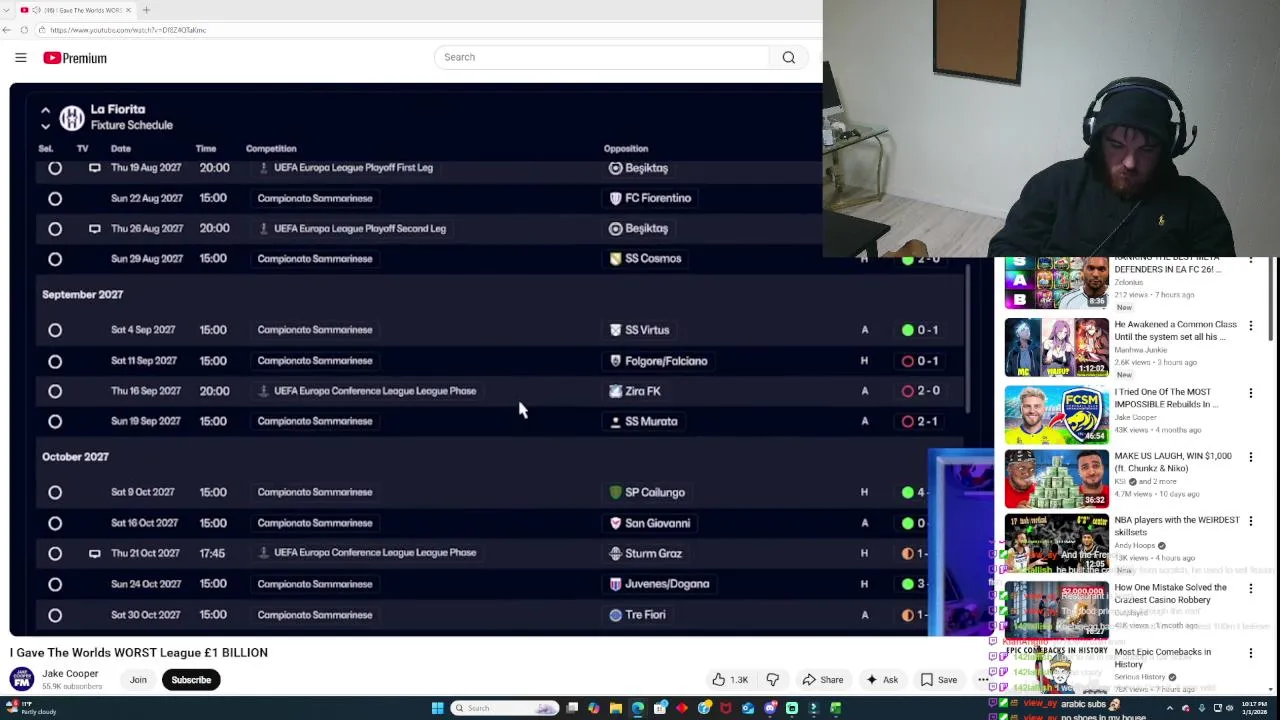Open the Windows Start menu

point(437,708)
